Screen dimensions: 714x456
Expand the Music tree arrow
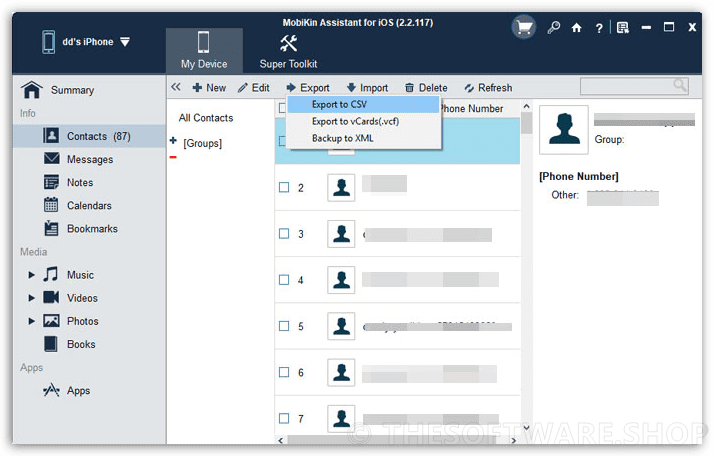point(31,275)
